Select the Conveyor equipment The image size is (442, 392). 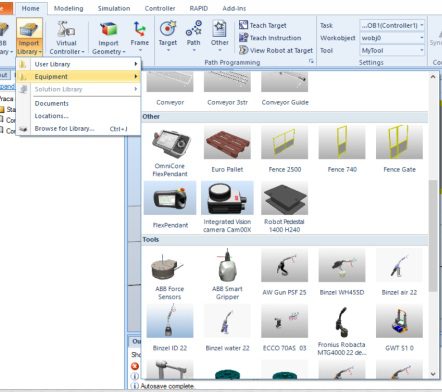point(170,89)
